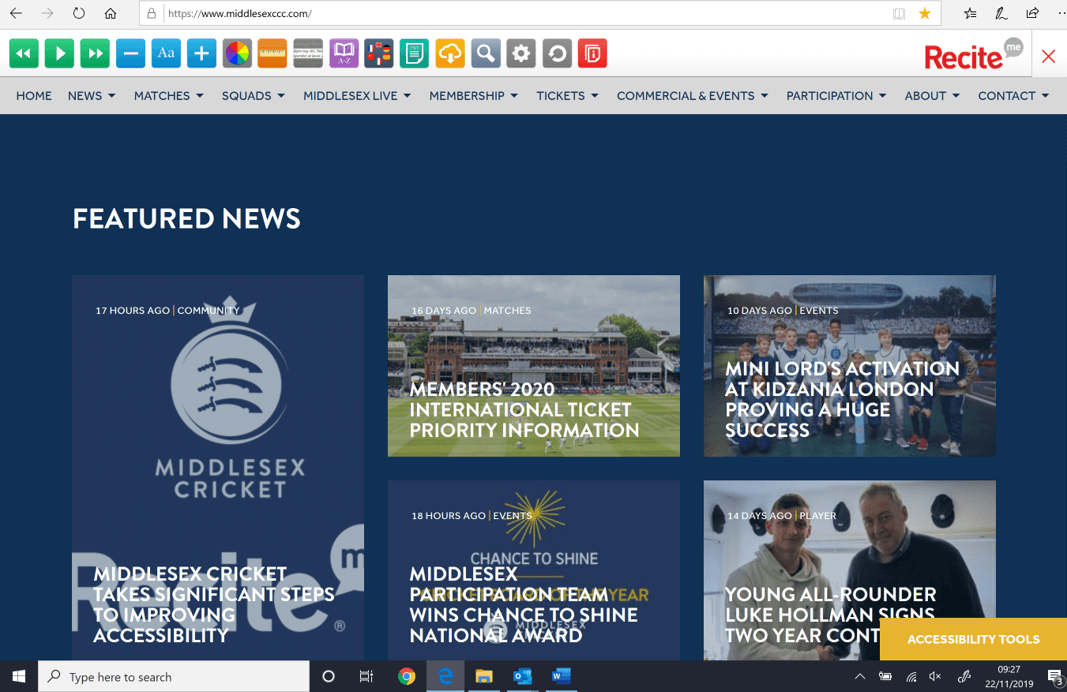
Task: Expand the ABOUT dropdown menu
Action: (x=932, y=96)
